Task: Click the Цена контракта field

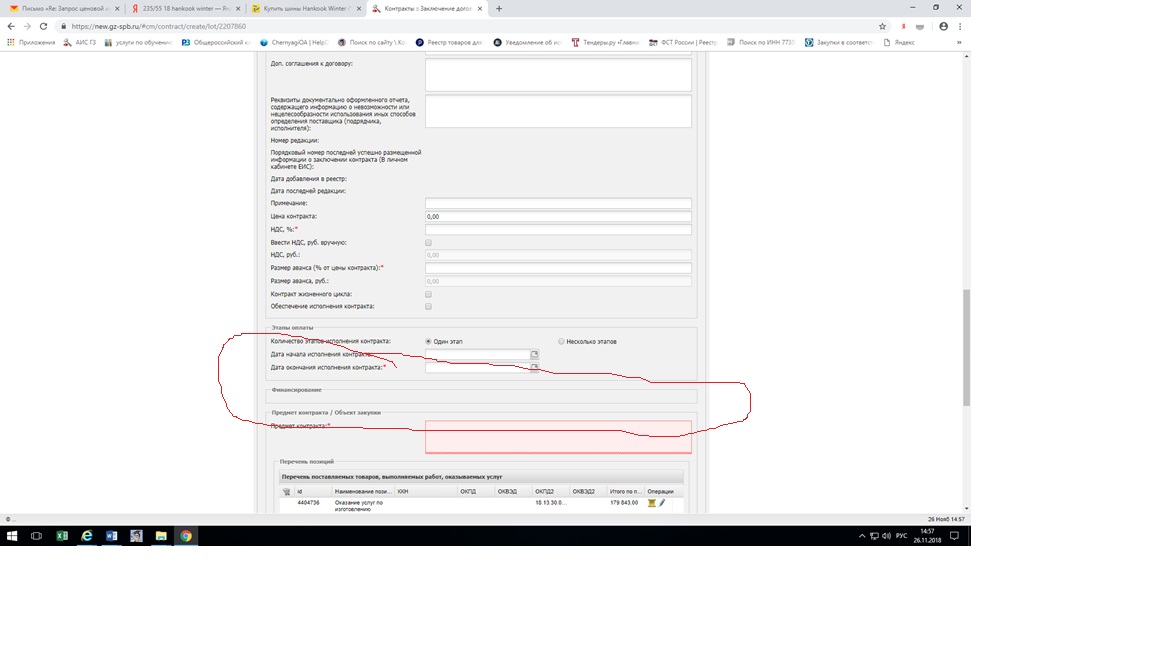Action: point(558,217)
